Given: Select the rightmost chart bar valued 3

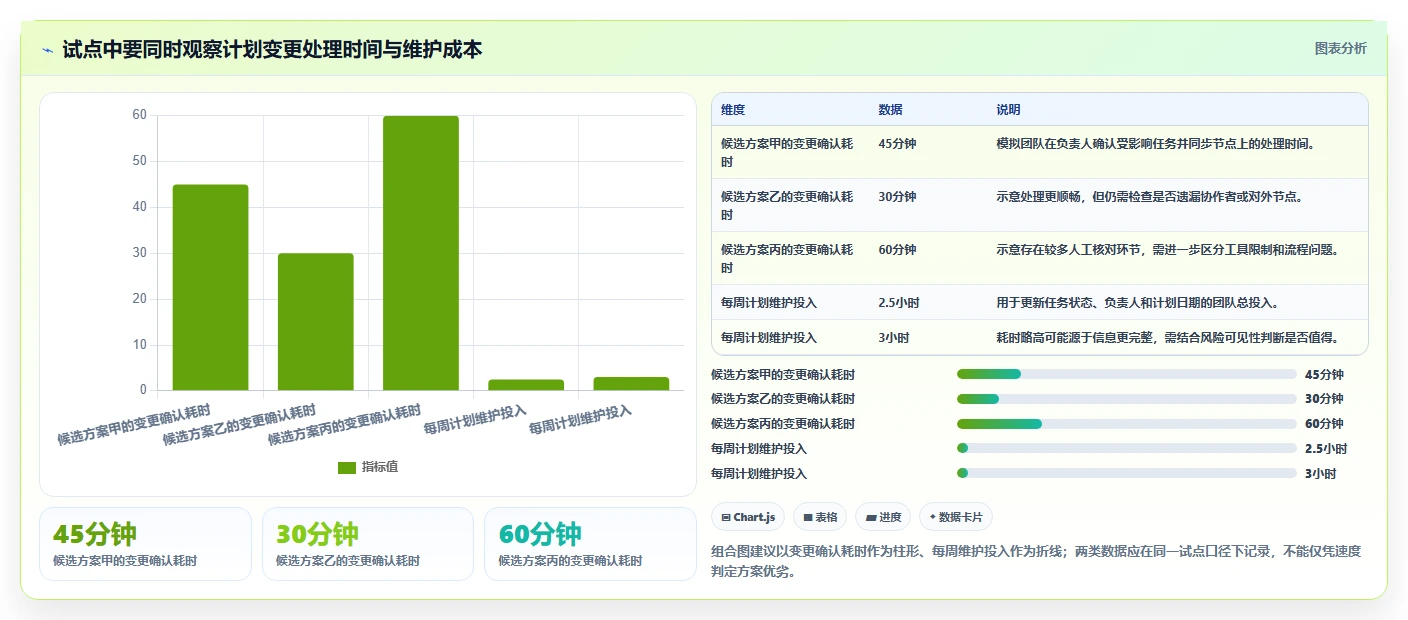Looking at the screenshot, I should (x=631, y=384).
